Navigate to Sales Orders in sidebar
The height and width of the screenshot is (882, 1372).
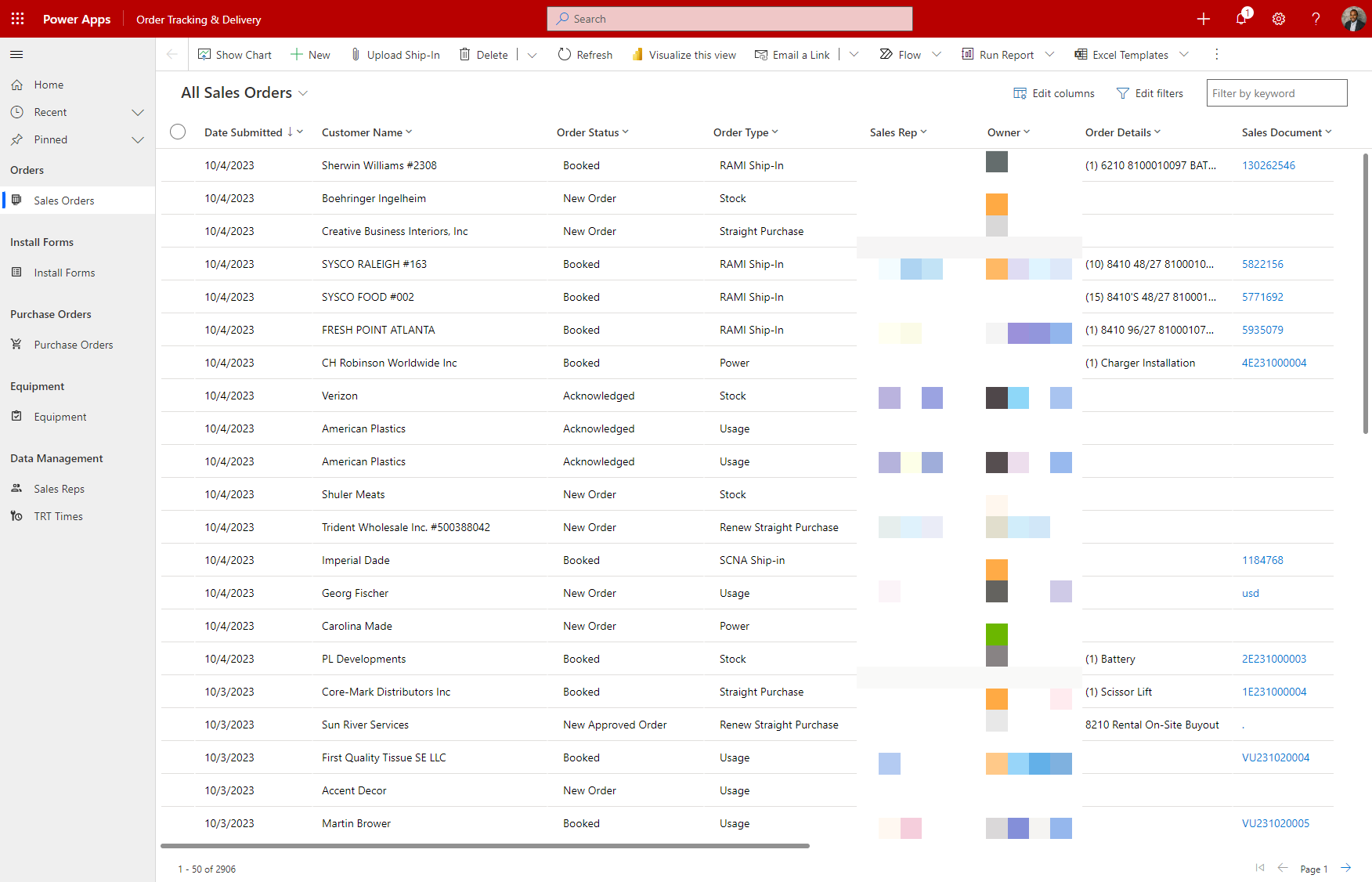click(x=78, y=201)
